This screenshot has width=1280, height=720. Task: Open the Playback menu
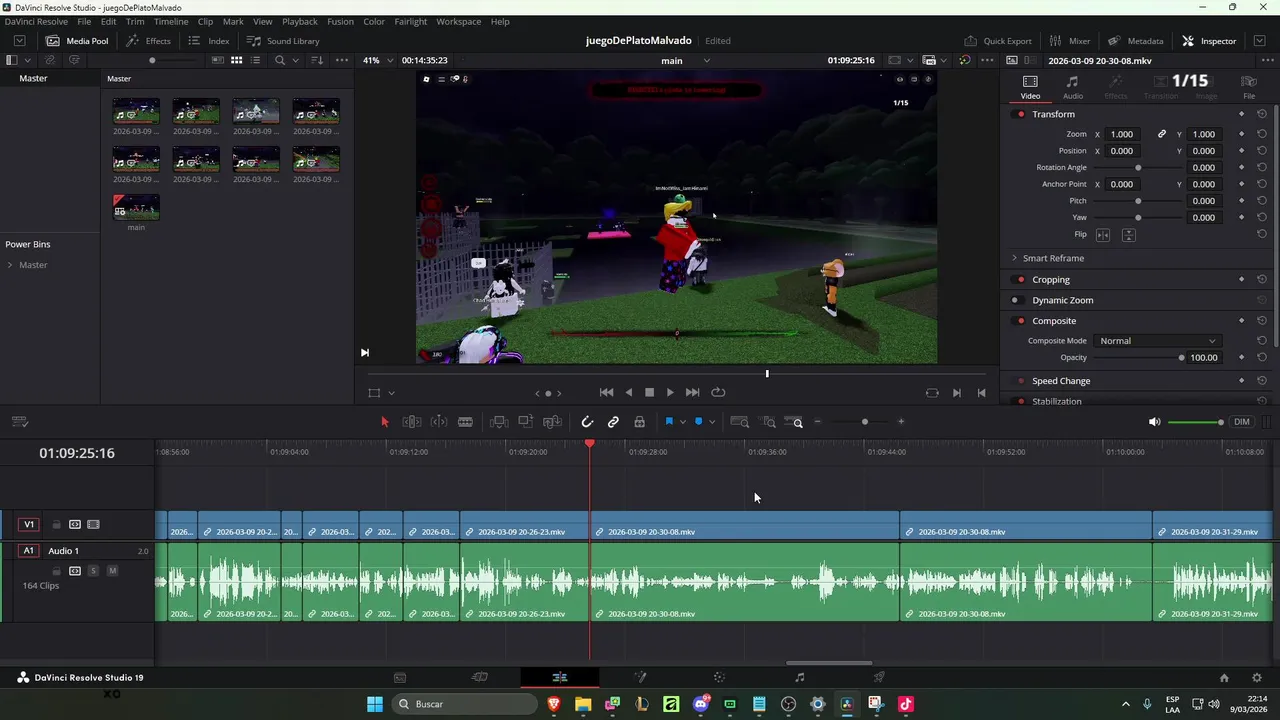coord(299,21)
